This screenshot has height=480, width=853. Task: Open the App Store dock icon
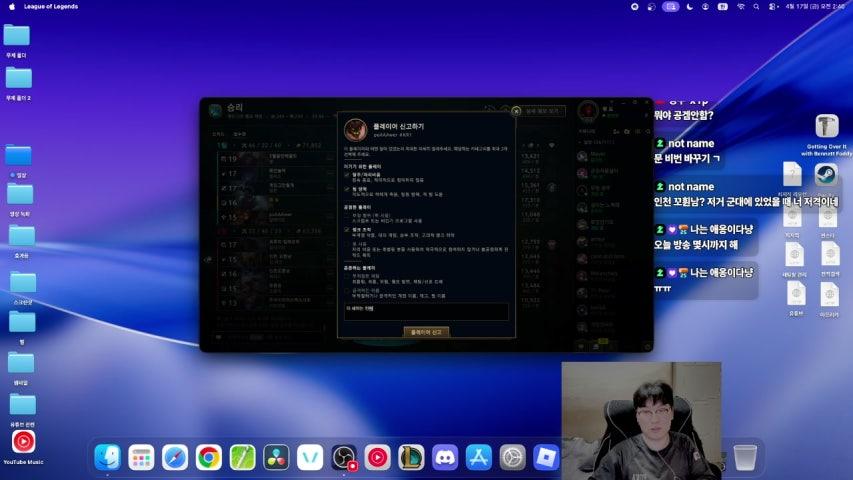pos(479,457)
